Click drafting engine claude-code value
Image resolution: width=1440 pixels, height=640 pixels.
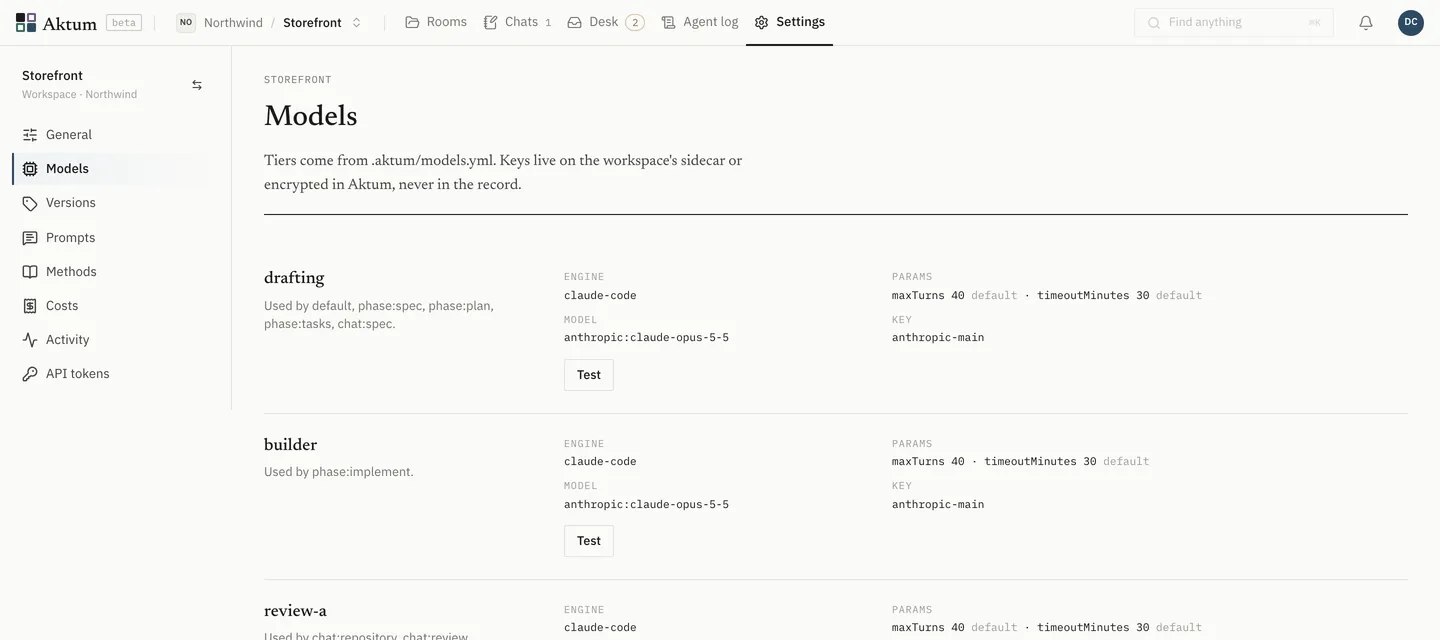point(600,296)
